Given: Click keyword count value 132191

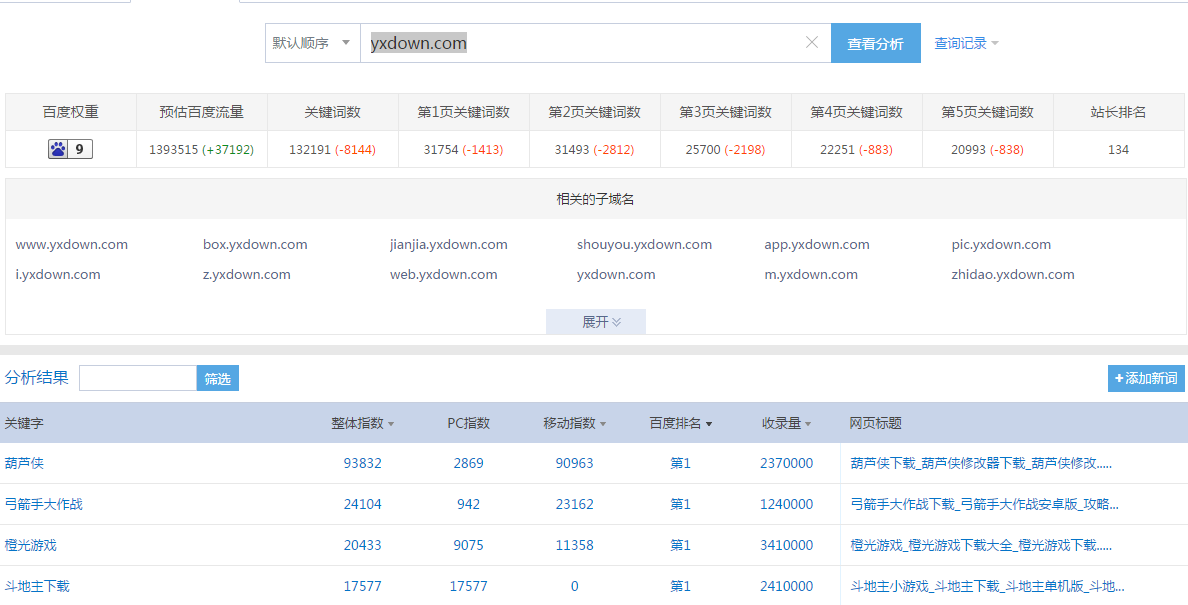Looking at the screenshot, I should click(x=310, y=150).
